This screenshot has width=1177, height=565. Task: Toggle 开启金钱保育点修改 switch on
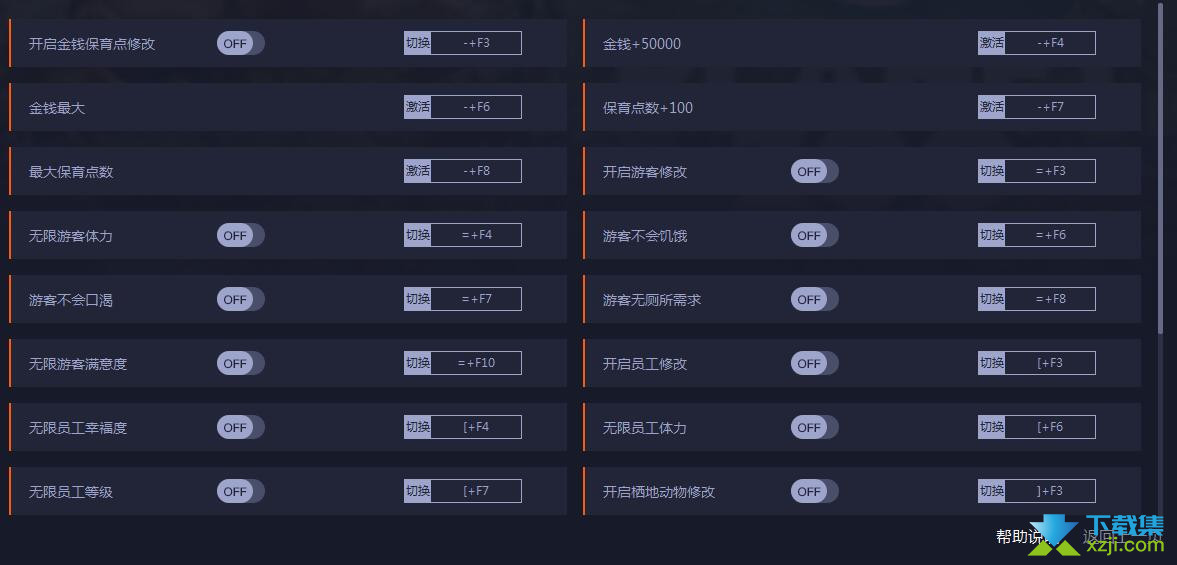(240, 44)
